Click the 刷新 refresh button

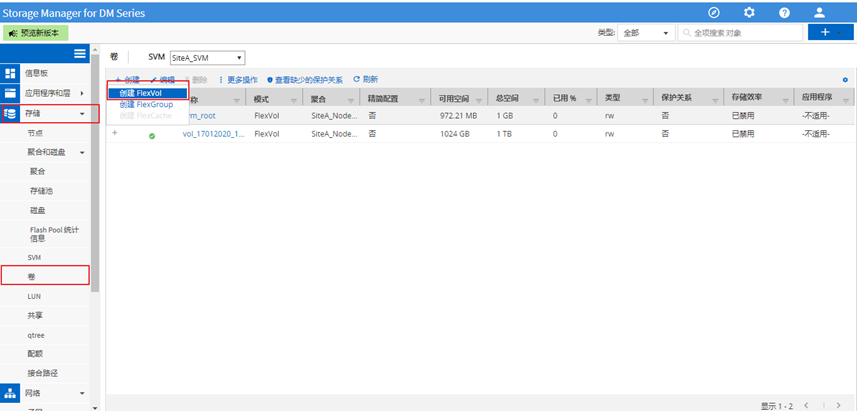coord(366,79)
